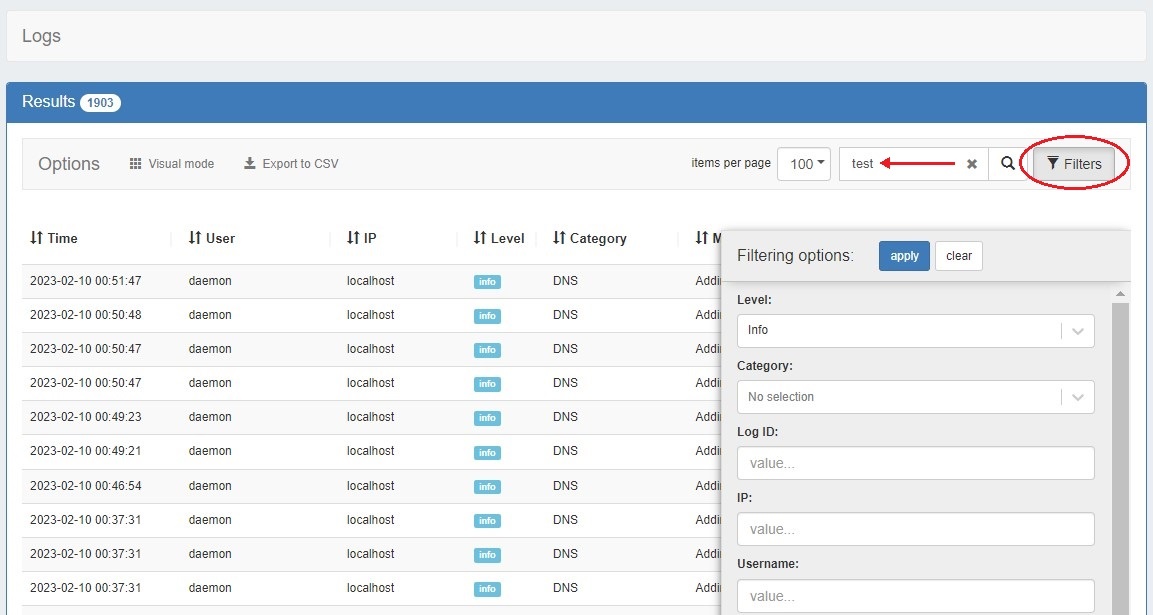Sort by Level column

tap(499, 238)
